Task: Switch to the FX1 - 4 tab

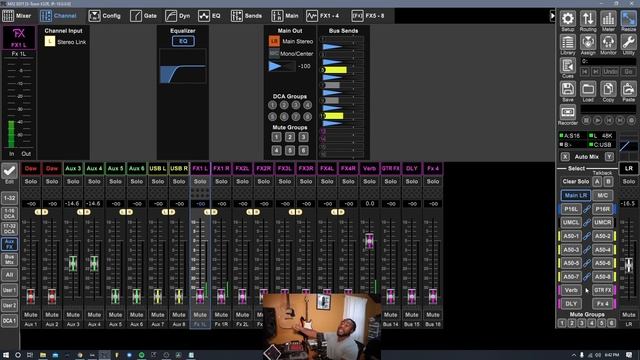Action: pos(322,16)
